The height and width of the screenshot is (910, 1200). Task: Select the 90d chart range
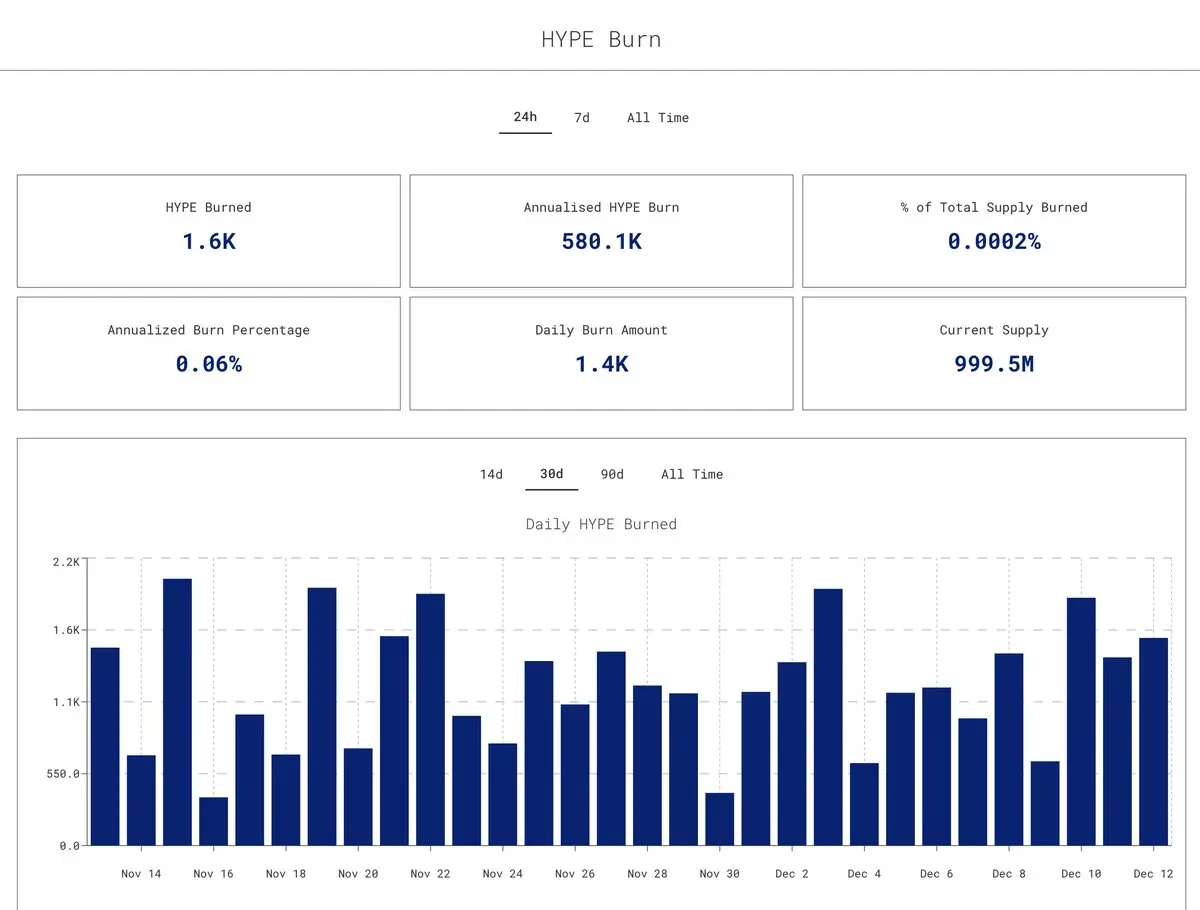click(612, 474)
